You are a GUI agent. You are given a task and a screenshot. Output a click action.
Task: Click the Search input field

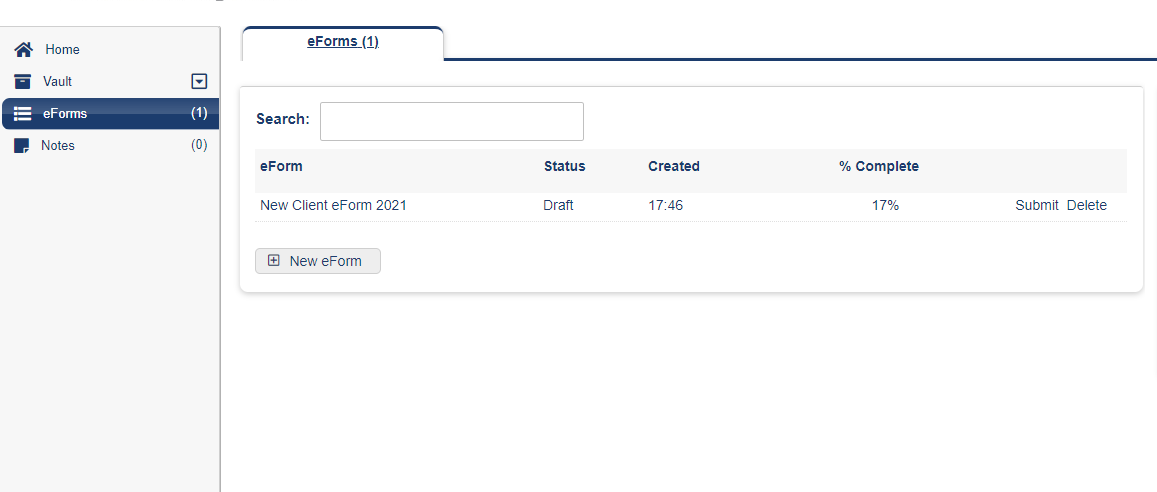(x=452, y=121)
